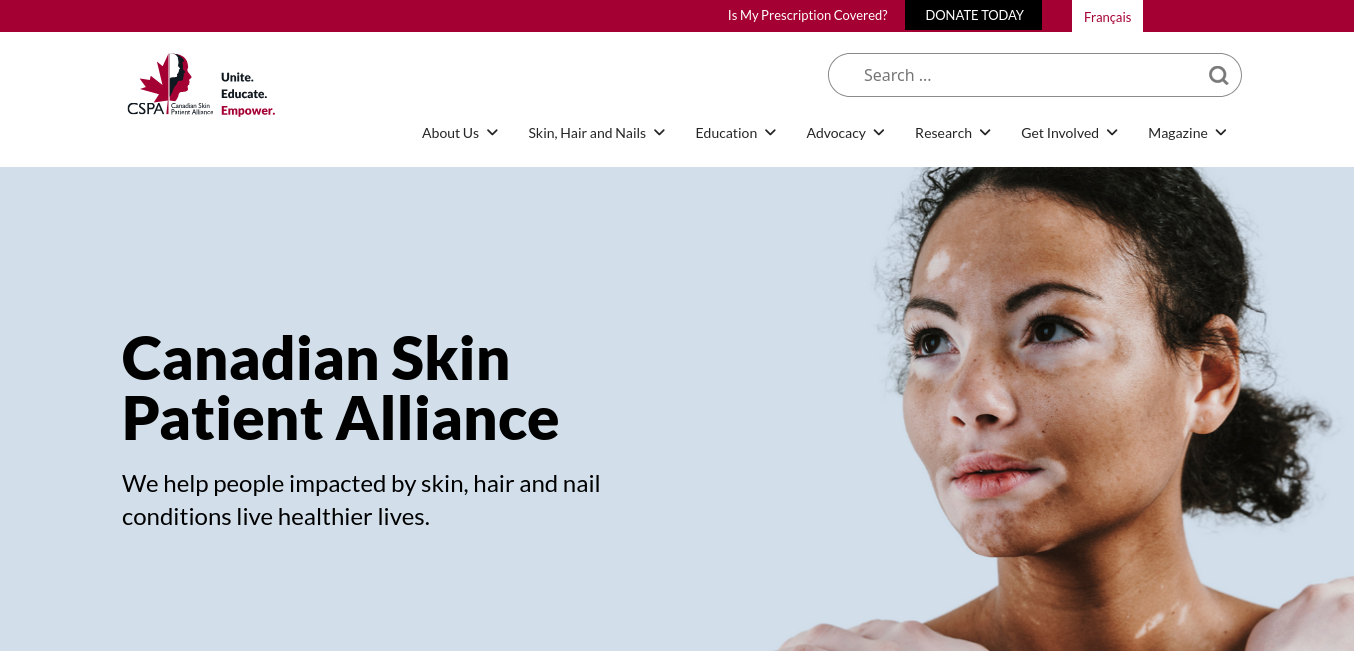1366x651 pixels.
Task: Select the Get Involved menu label
Action: click(1060, 133)
